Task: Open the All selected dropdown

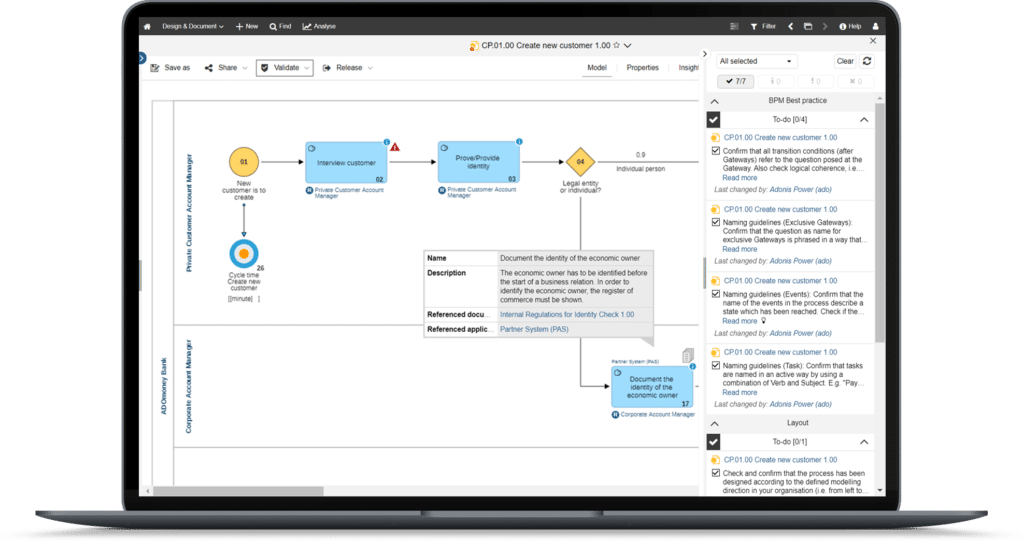Action: click(x=756, y=61)
